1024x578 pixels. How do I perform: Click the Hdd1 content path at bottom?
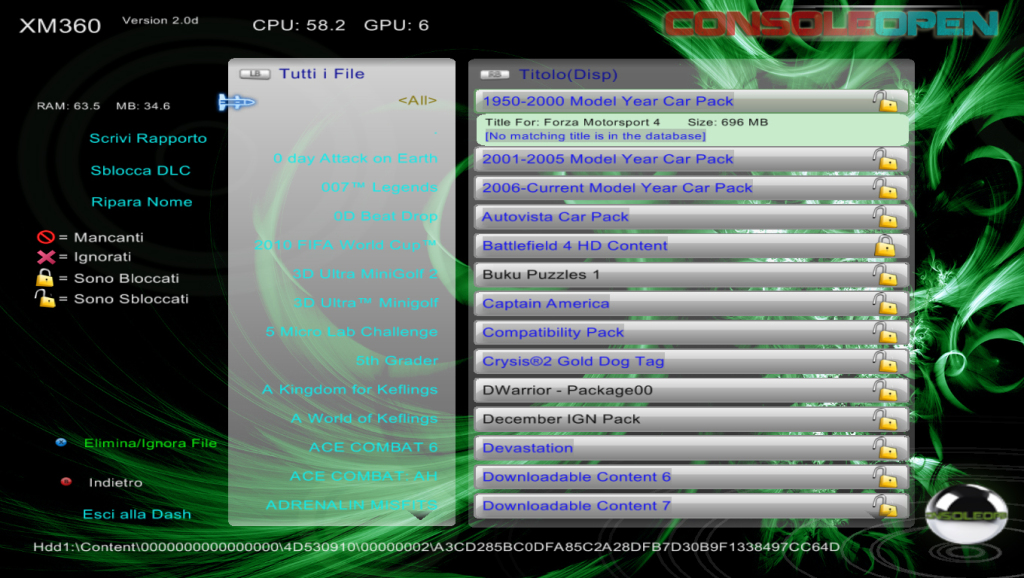436,547
